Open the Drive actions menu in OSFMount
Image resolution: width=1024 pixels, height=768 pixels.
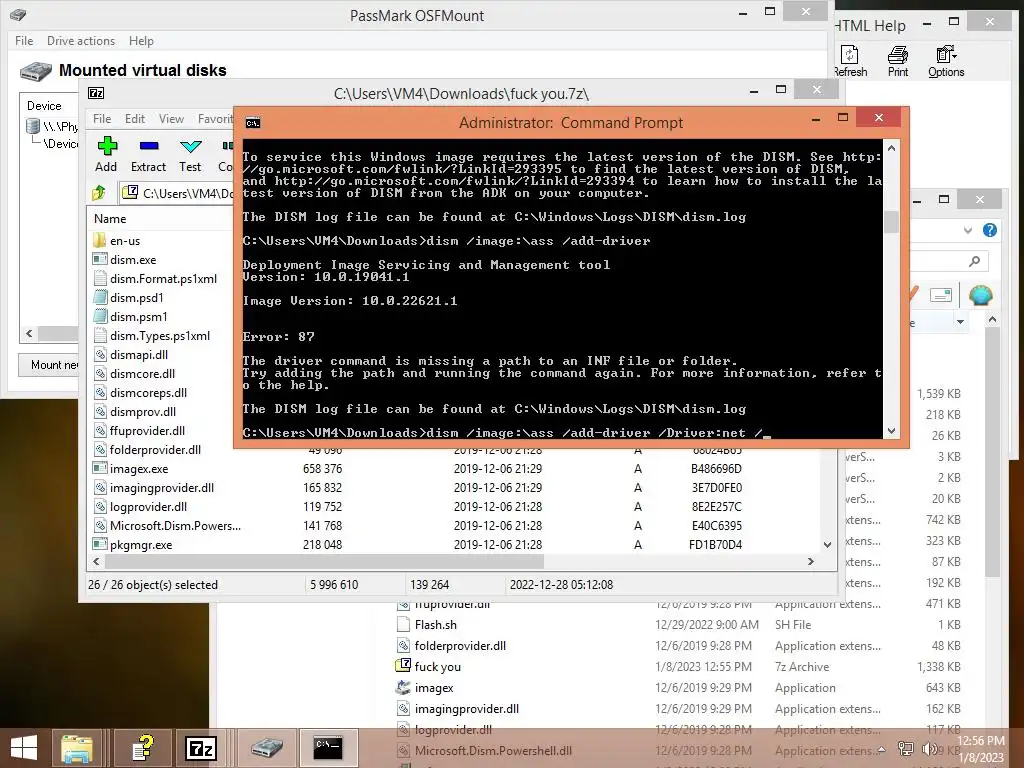tap(81, 40)
